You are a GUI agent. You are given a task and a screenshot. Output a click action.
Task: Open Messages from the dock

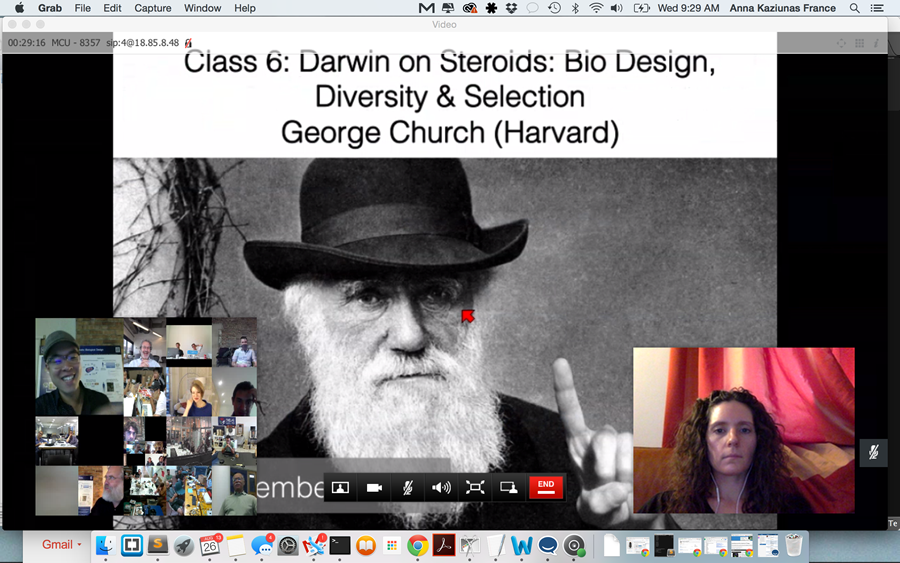[x=262, y=545]
